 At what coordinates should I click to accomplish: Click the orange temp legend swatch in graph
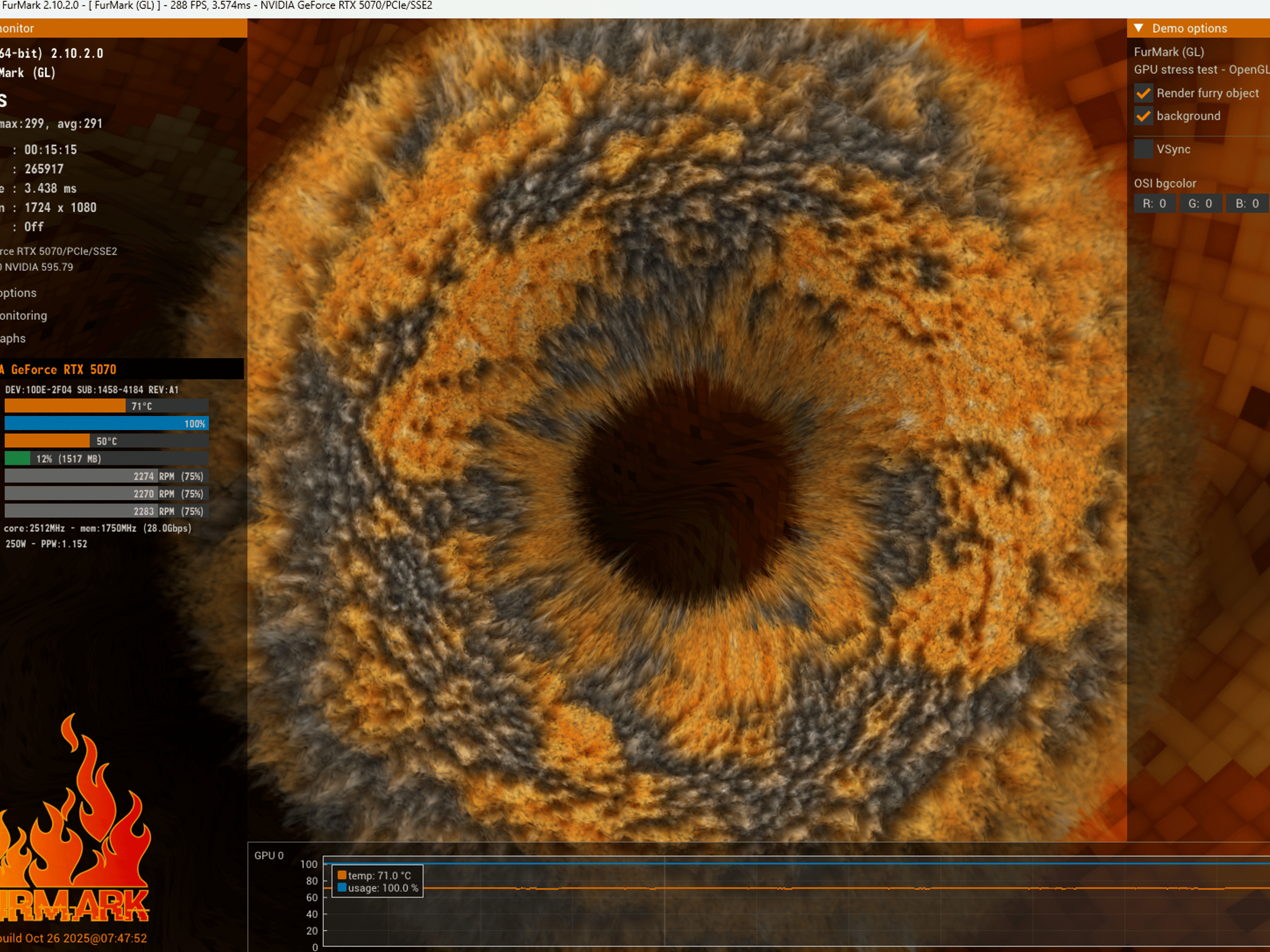click(342, 875)
